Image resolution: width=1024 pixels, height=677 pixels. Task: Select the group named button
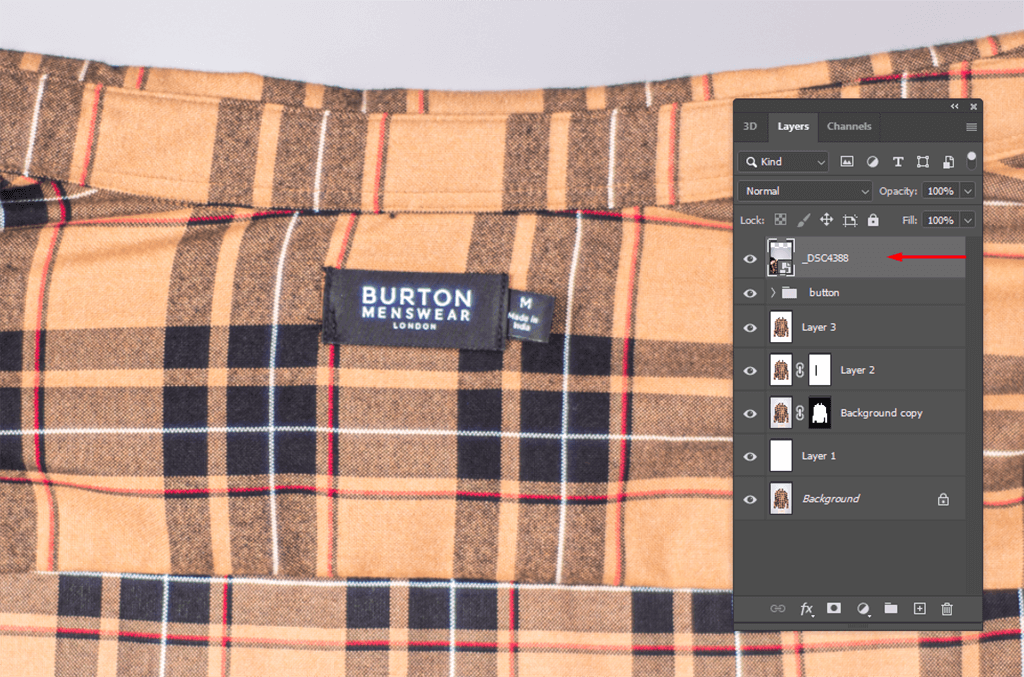(x=824, y=292)
